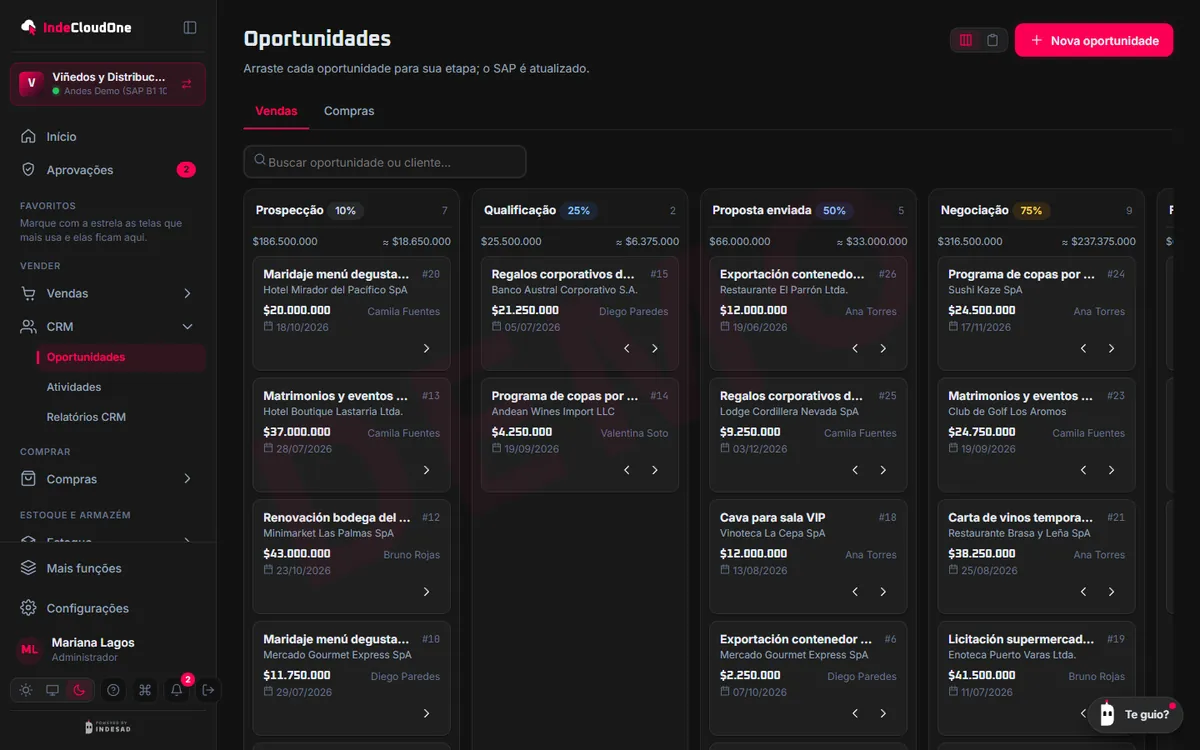Switch to list view clipboard icon
This screenshot has height=750, width=1200.
tap(992, 40)
